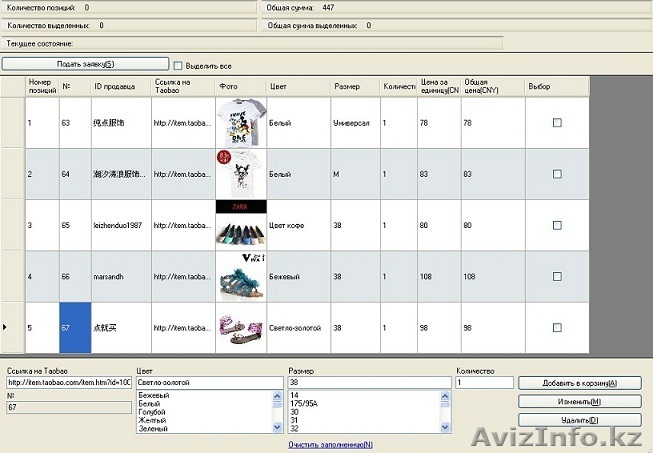Click into the 'Количество' input field

(483, 383)
